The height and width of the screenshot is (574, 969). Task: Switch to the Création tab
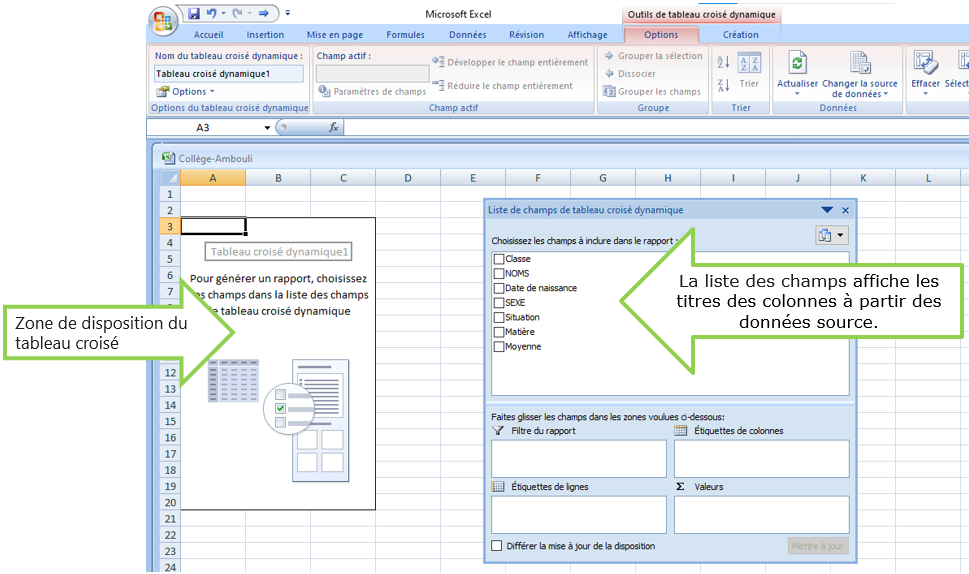pyautogui.click(x=740, y=35)
